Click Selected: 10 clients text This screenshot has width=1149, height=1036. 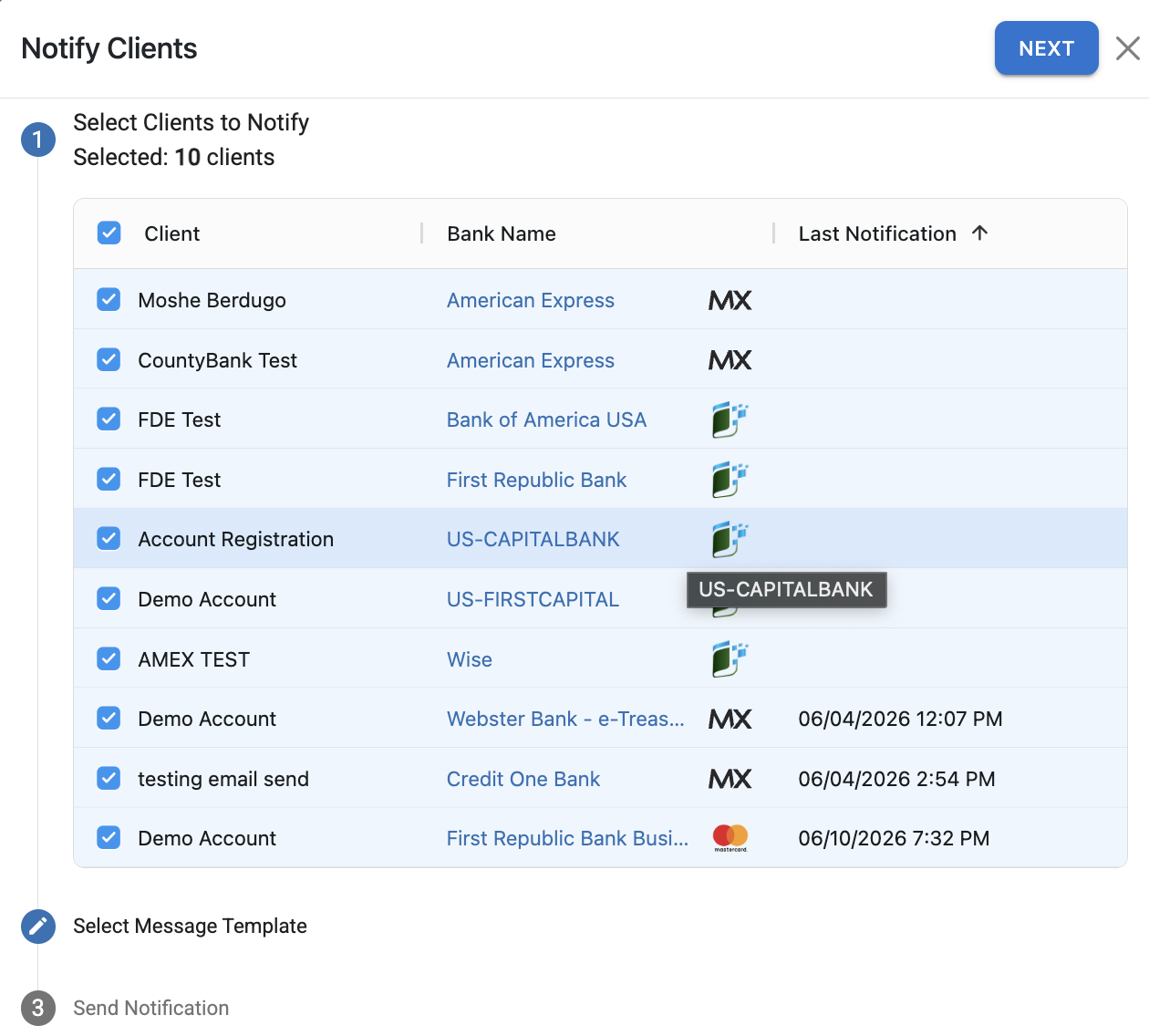coord(174,157)
